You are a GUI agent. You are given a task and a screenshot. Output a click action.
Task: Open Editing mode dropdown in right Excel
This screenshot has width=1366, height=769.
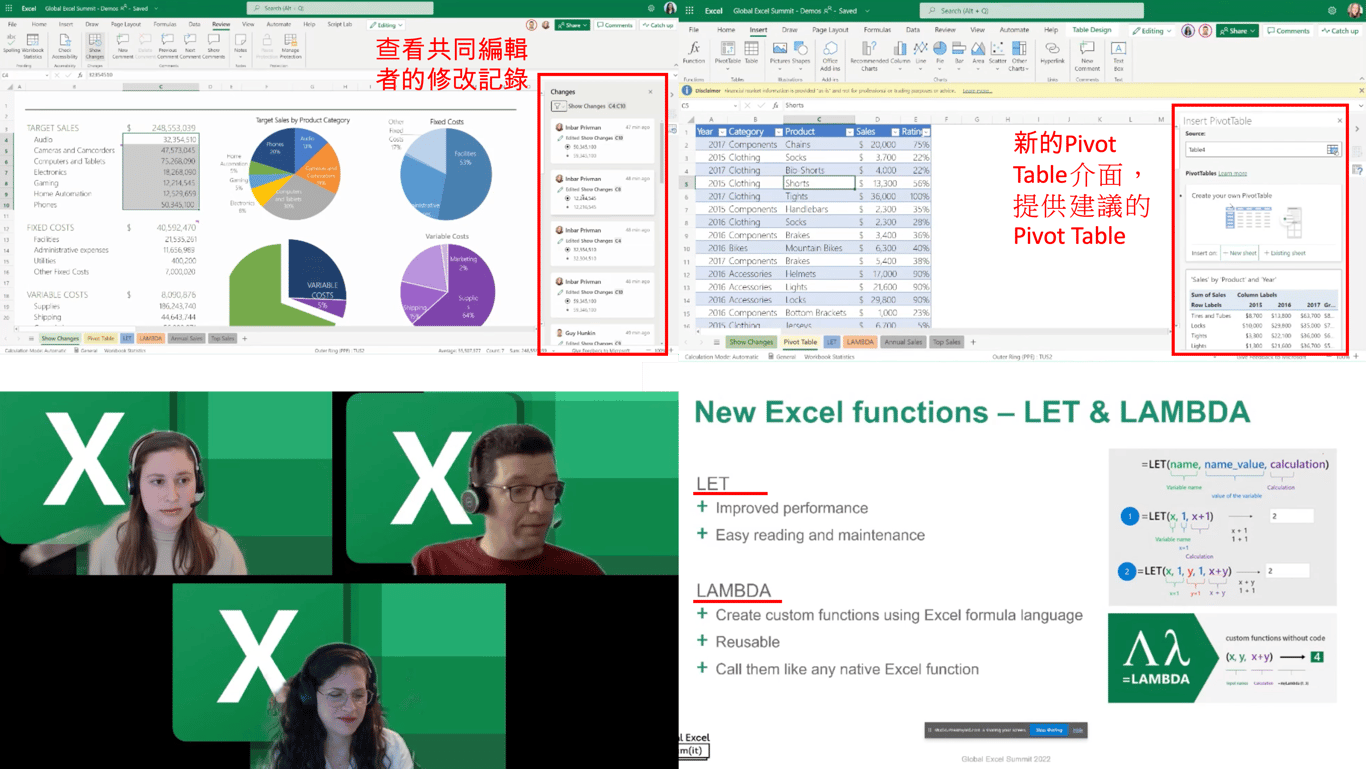coord(1152,31)
